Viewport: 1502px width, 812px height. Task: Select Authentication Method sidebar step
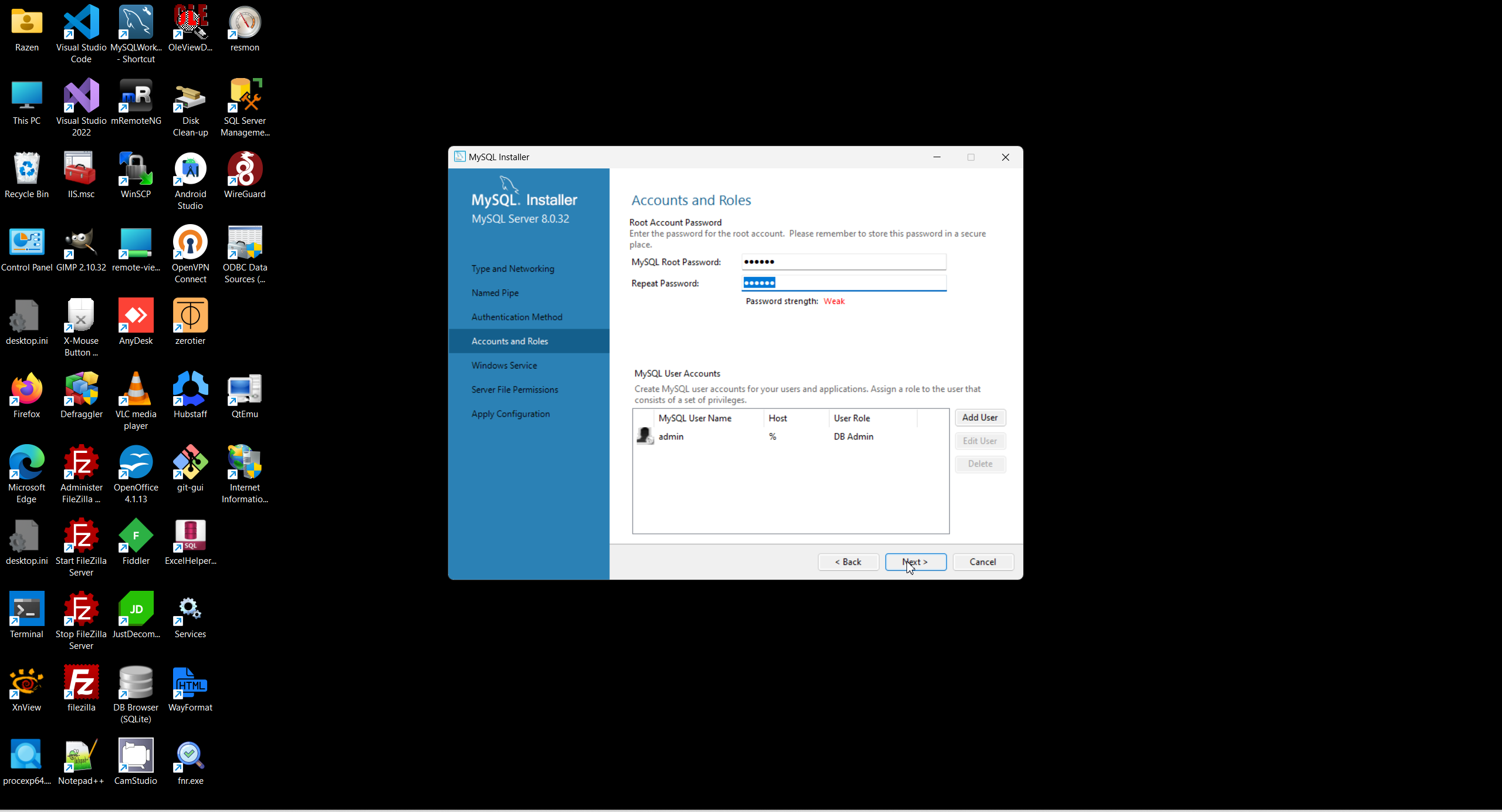[516, 317]
